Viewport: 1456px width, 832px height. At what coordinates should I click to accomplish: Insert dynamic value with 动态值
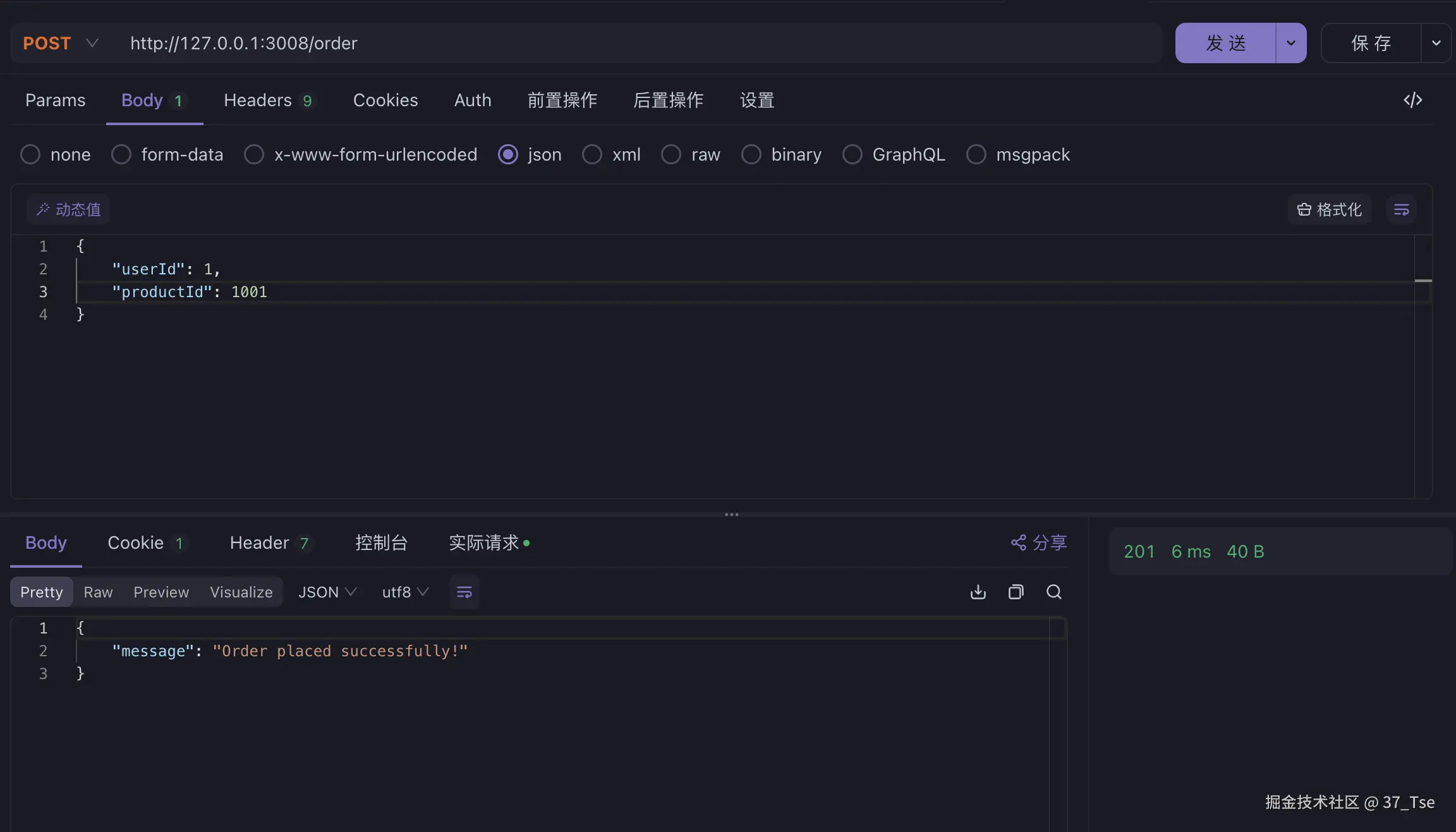68,210
